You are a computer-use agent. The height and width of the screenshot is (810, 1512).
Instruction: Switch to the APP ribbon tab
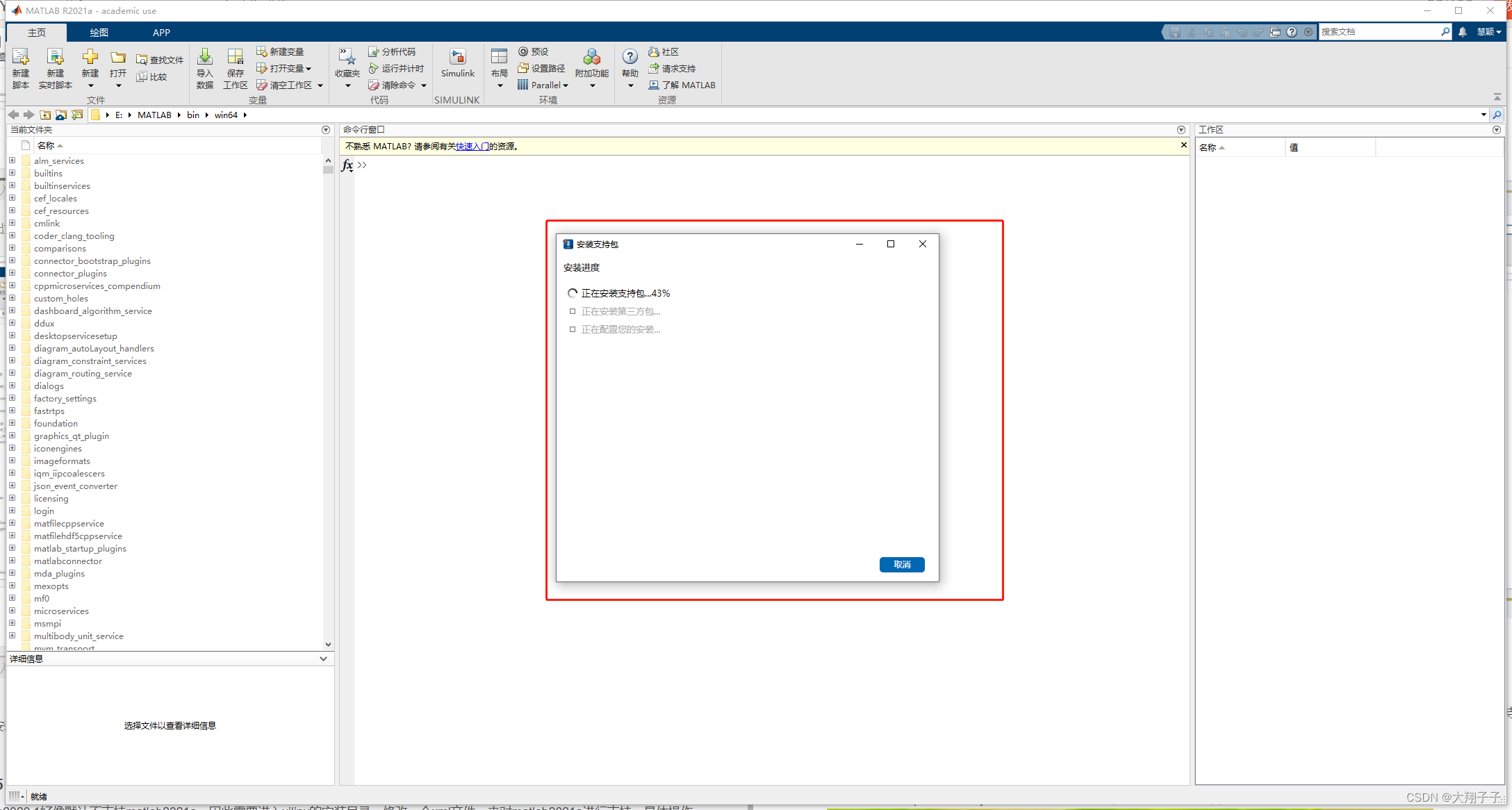click(x=161, y=32)
